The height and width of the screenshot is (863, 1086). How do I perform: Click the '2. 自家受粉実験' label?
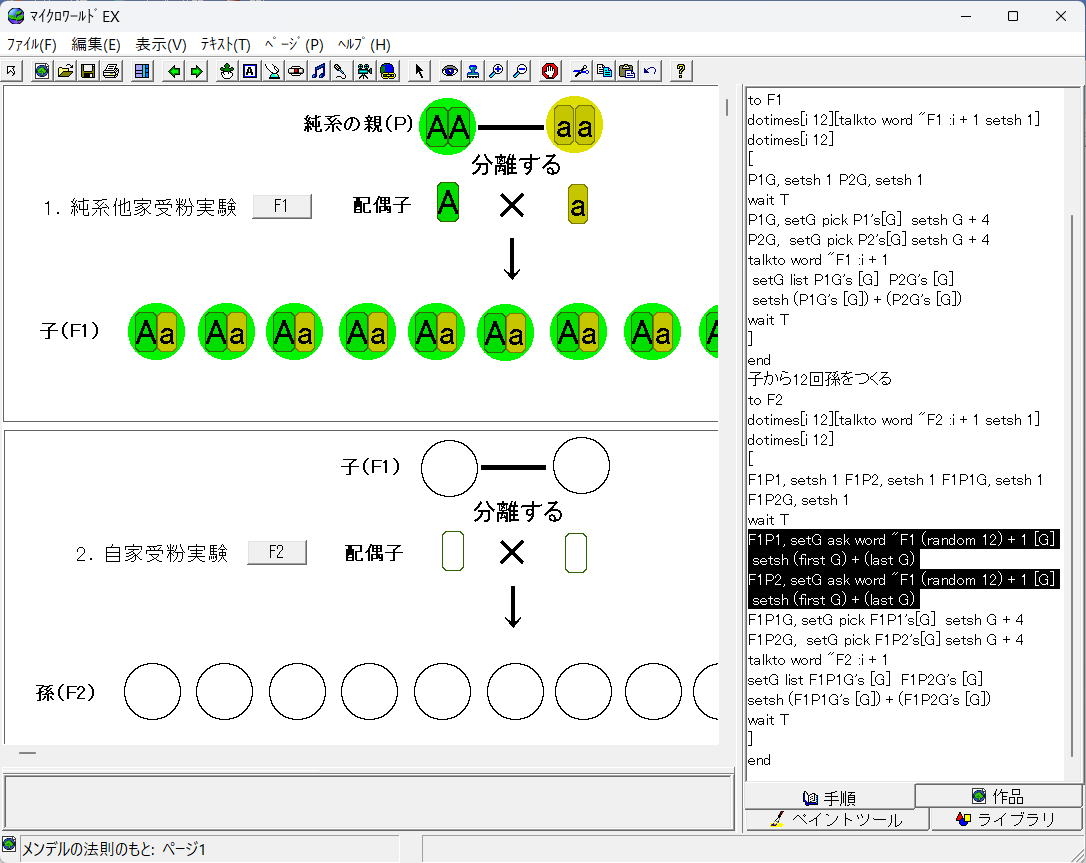tap(152, 553)
